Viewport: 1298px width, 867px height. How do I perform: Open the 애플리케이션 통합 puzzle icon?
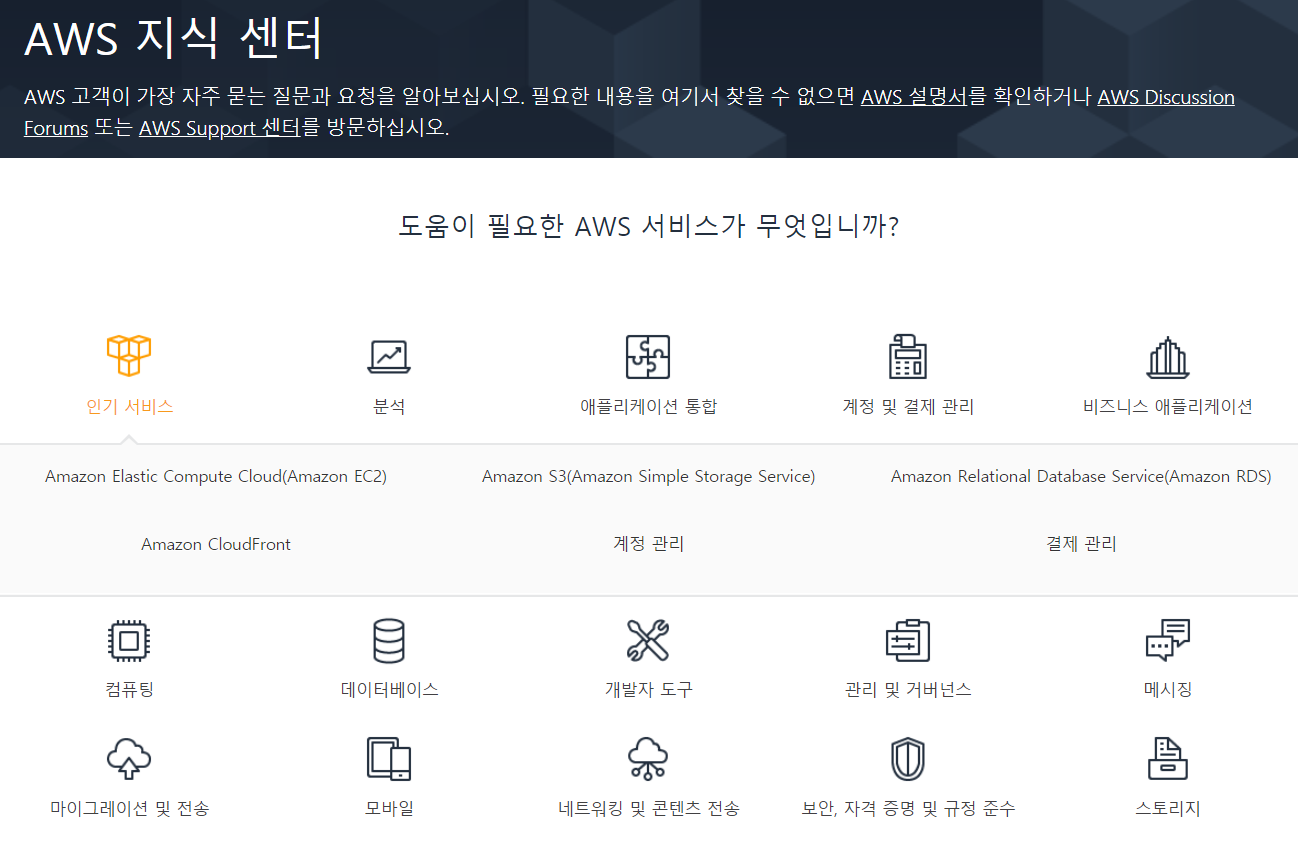coord(648,356)
